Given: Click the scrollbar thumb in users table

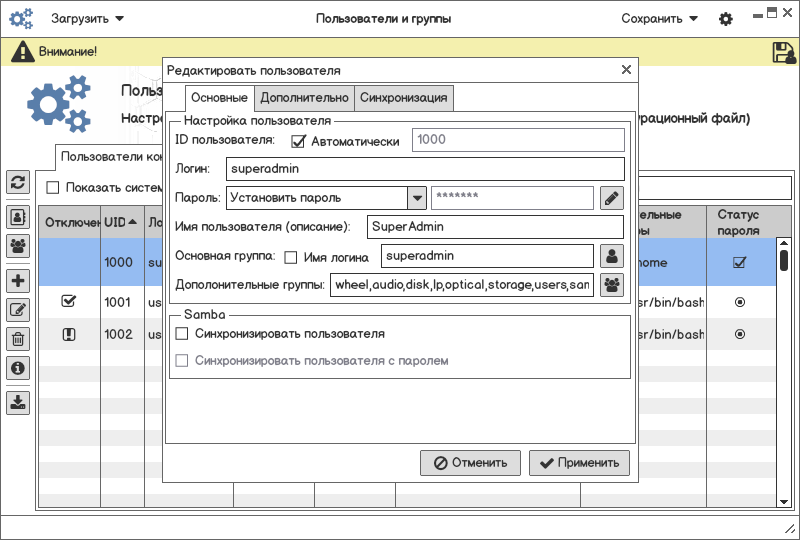Looking at the screenshot, I should point(784,260).
